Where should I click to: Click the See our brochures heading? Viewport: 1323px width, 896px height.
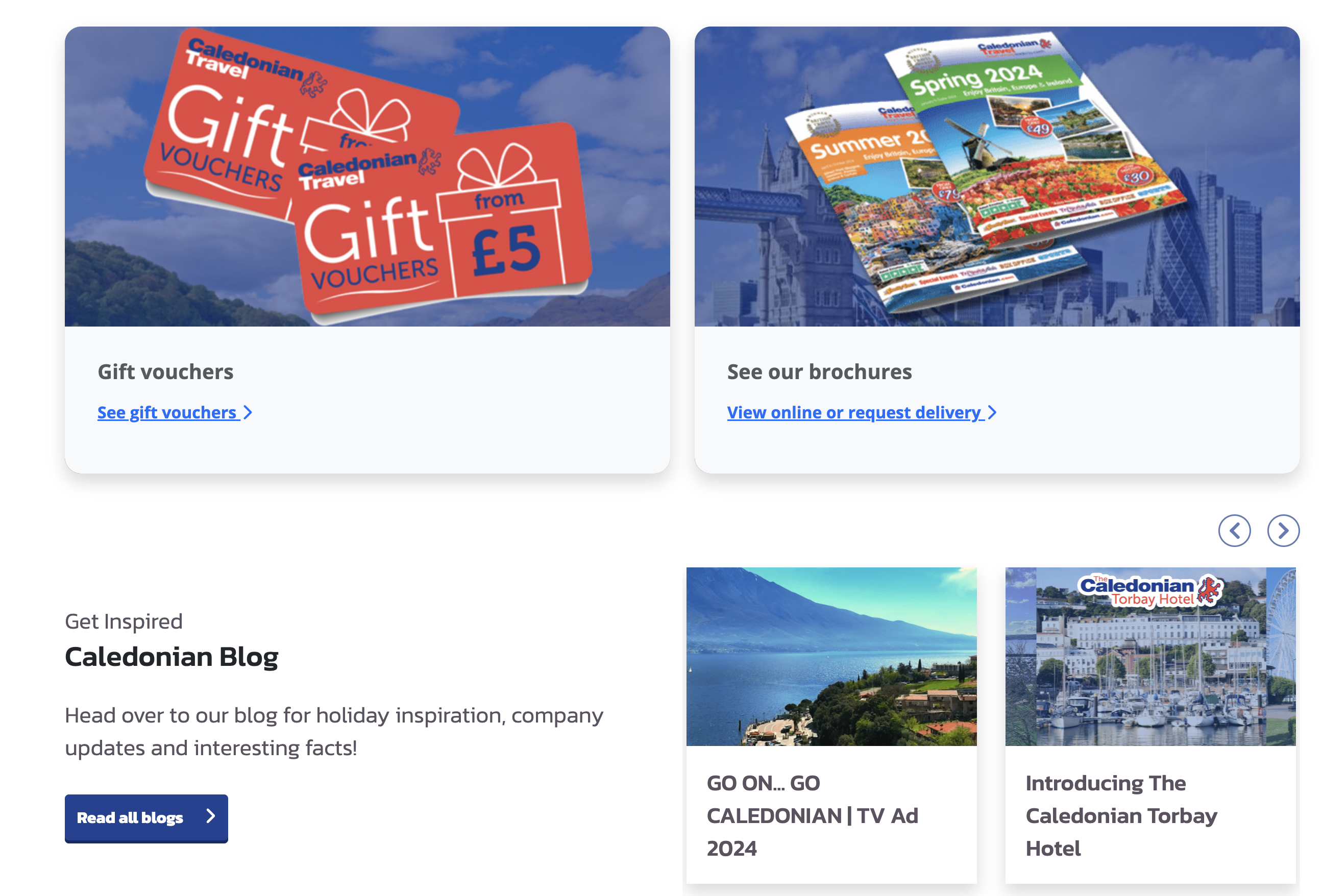point(819,372)
